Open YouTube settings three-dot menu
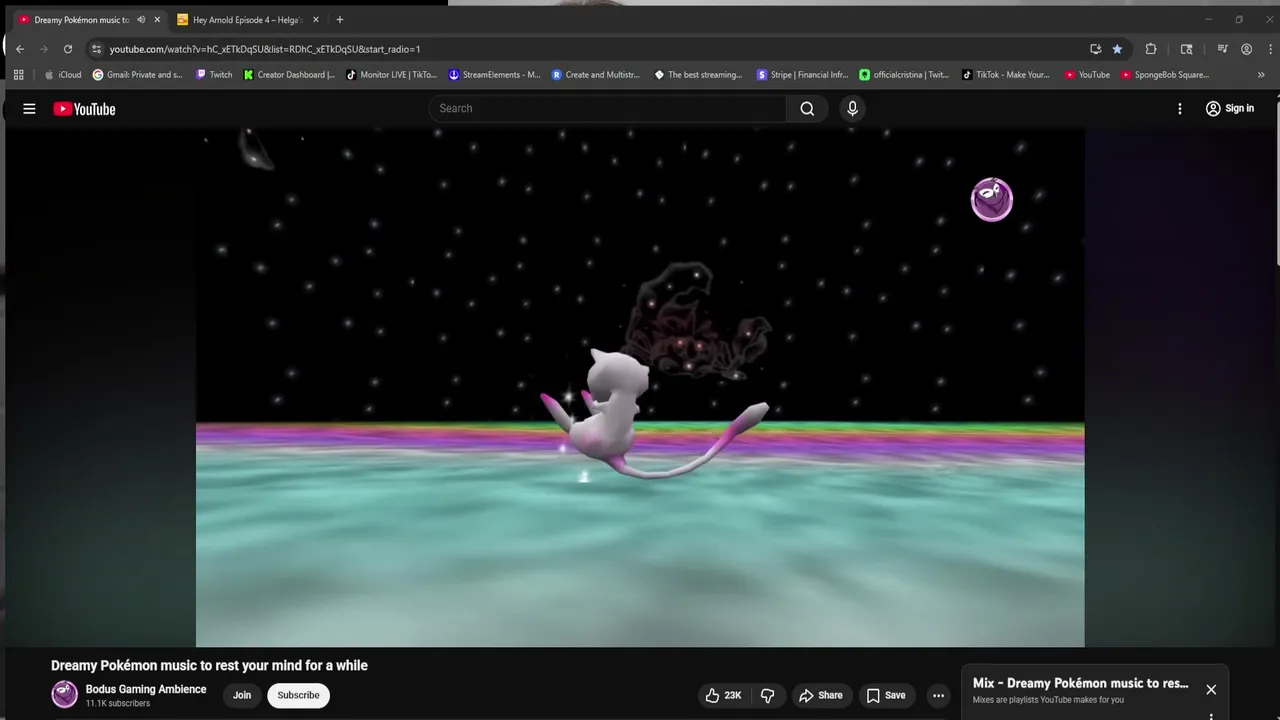Screen dimensions: 1280x720 point(1180,109)
